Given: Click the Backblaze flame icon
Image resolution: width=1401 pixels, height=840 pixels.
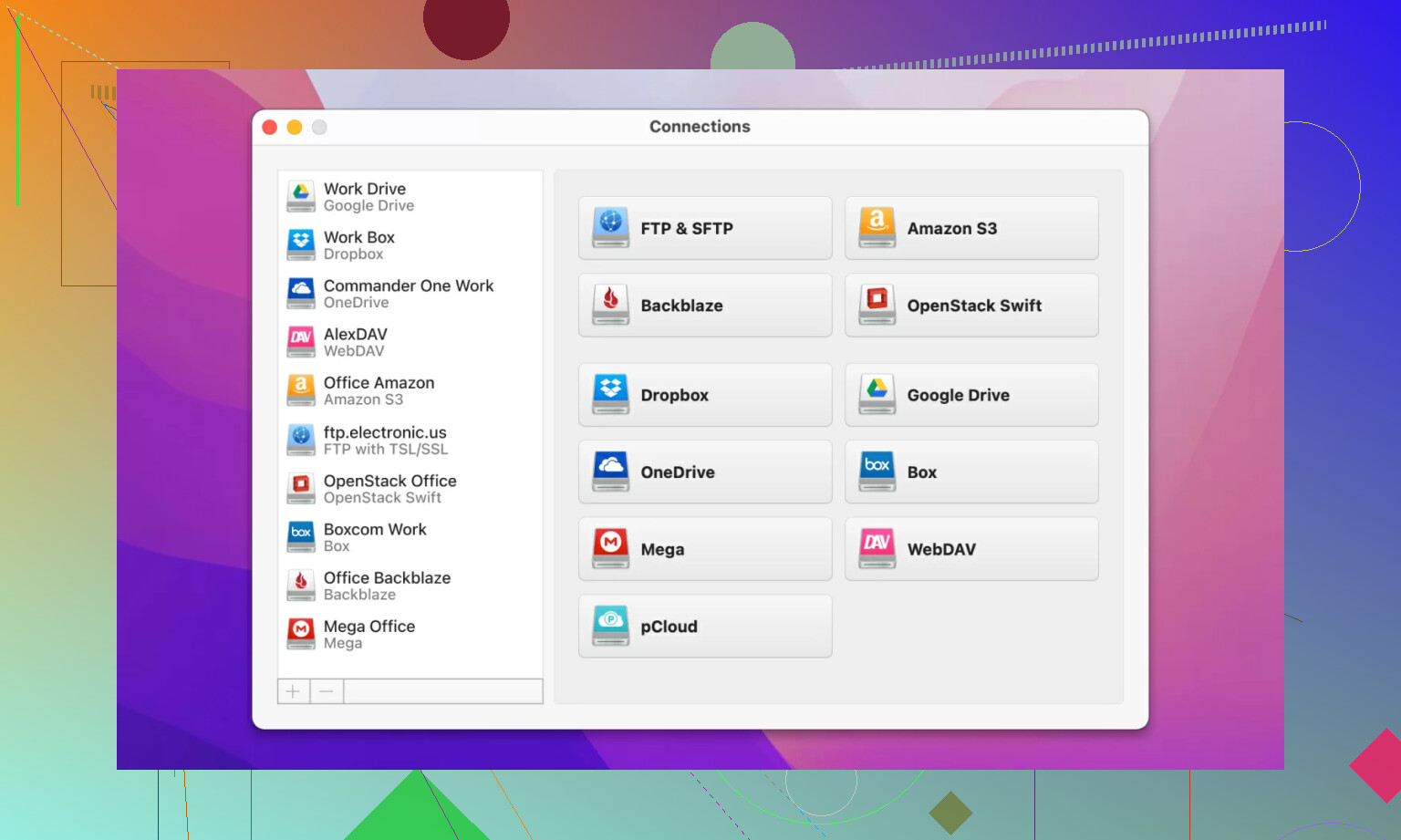Looking at the screenshot, I should point(610,305).
